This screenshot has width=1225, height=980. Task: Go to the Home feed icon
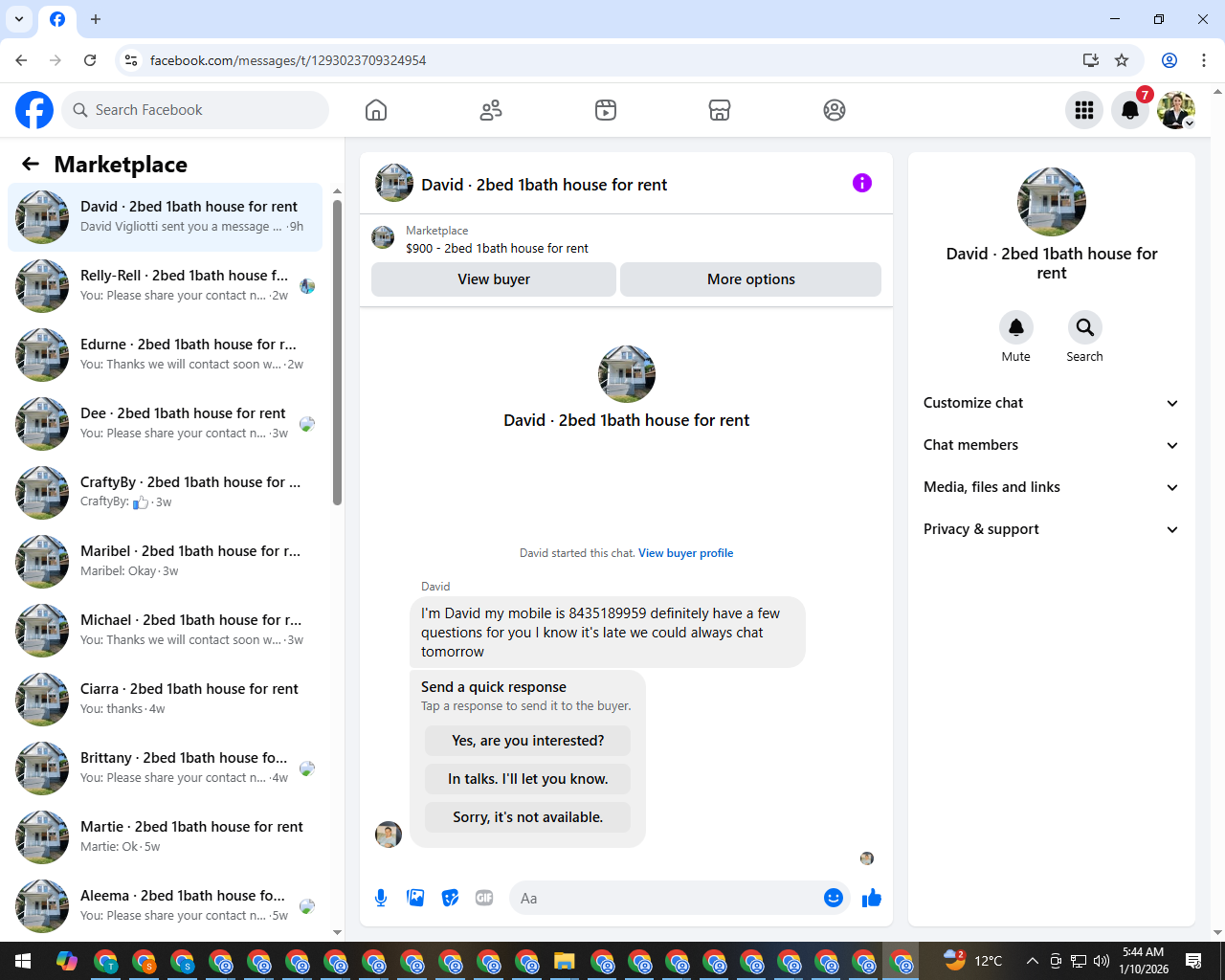376,110
